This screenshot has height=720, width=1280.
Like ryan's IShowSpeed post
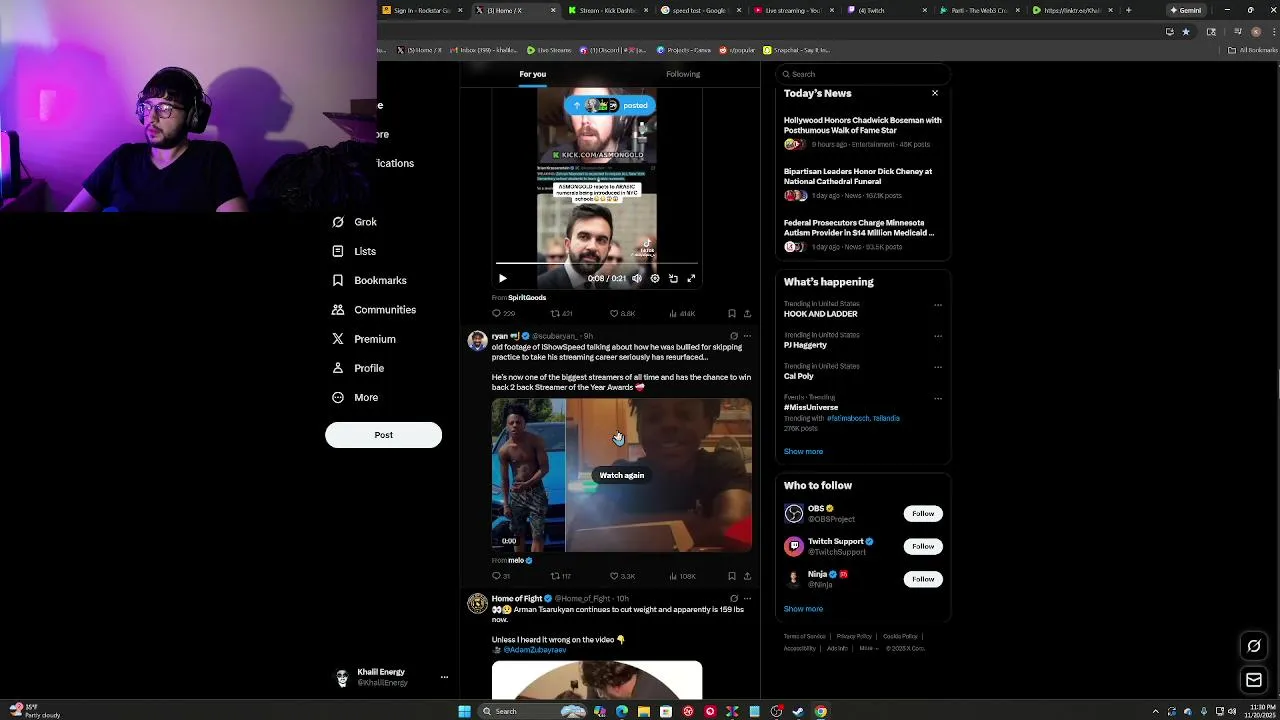point(622,576)
